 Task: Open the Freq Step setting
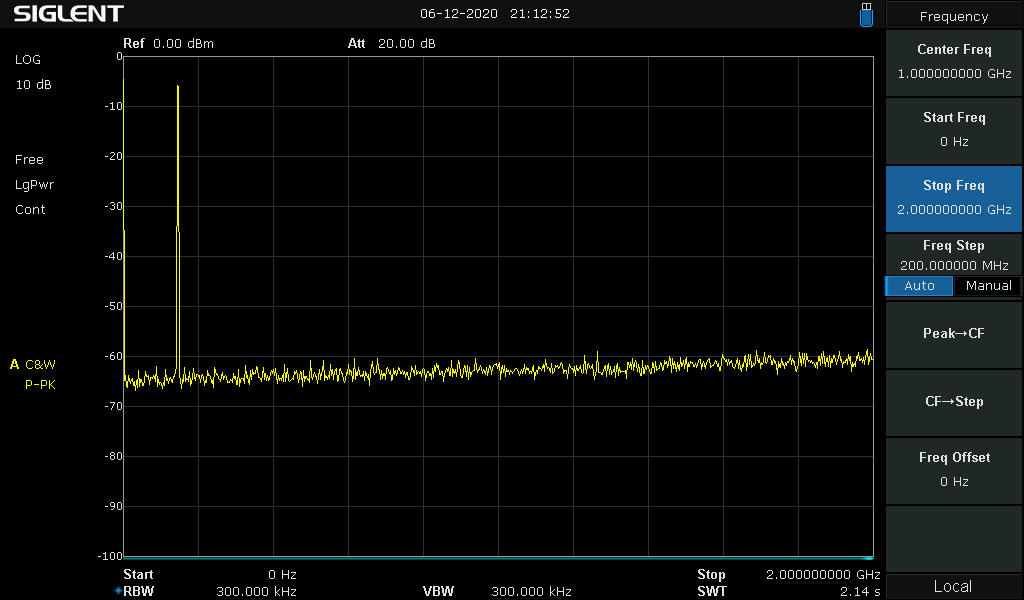pos(953,255)
